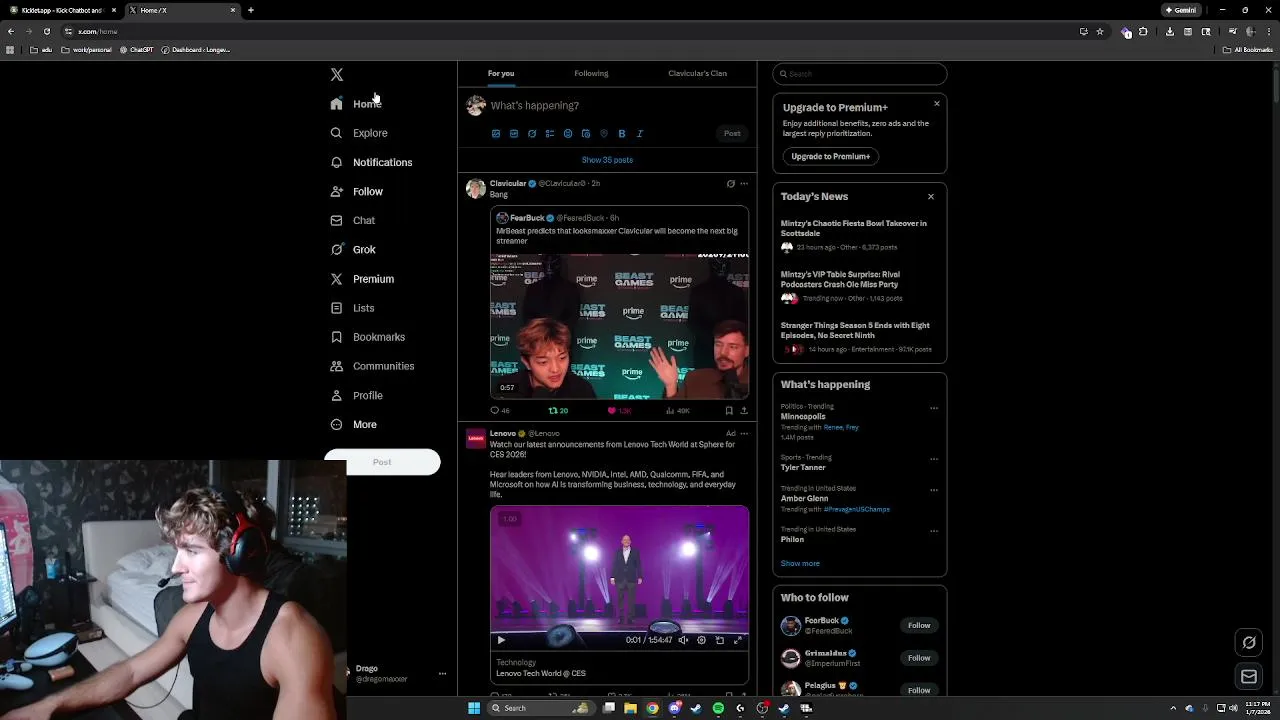
Task: Tag location in the composer
Action: point(604,133)
